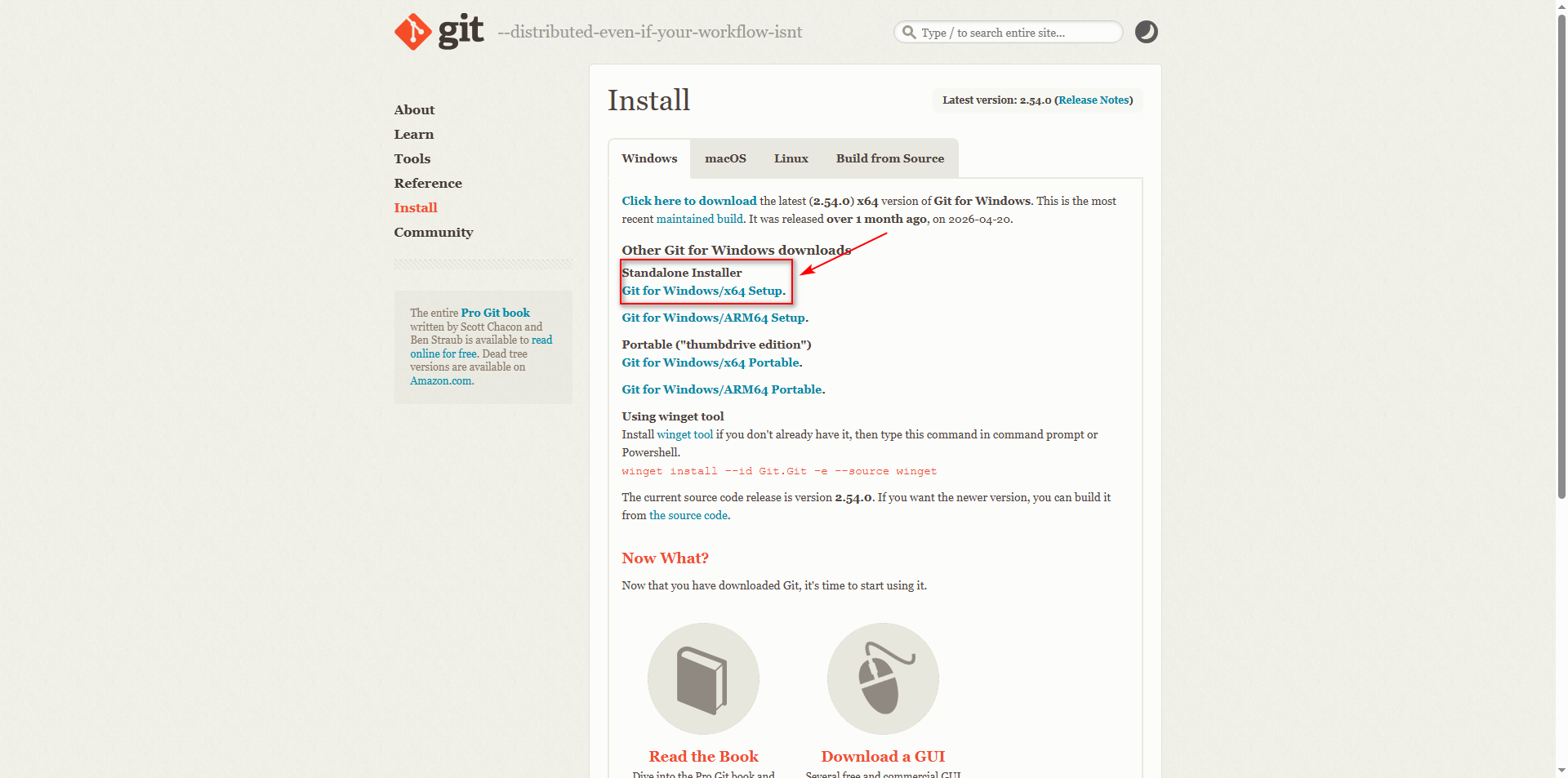
Task: Open the source code link
Action: click(688, 515)
